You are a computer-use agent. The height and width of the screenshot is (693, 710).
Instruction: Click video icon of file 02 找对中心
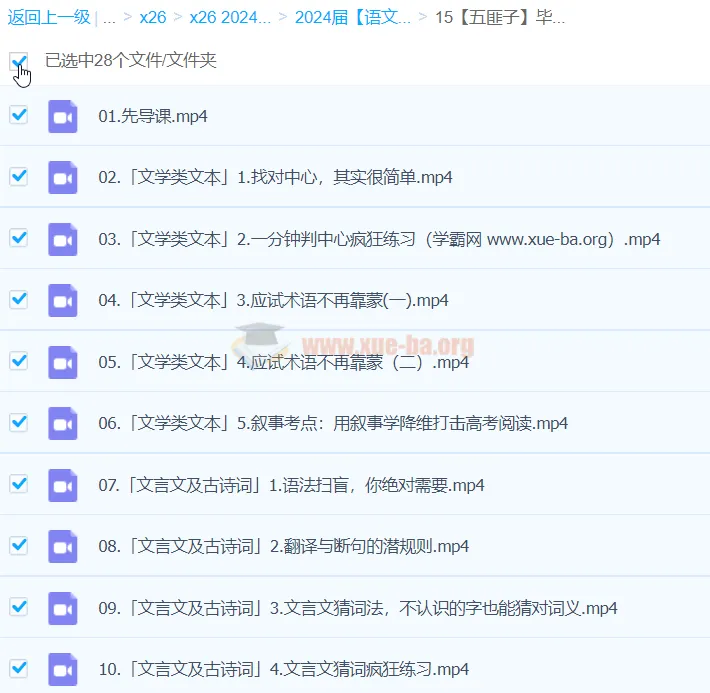click(63, 178)
